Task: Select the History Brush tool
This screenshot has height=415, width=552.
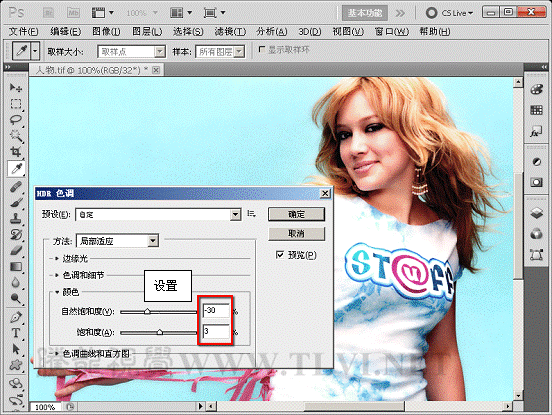Action: 16,235
